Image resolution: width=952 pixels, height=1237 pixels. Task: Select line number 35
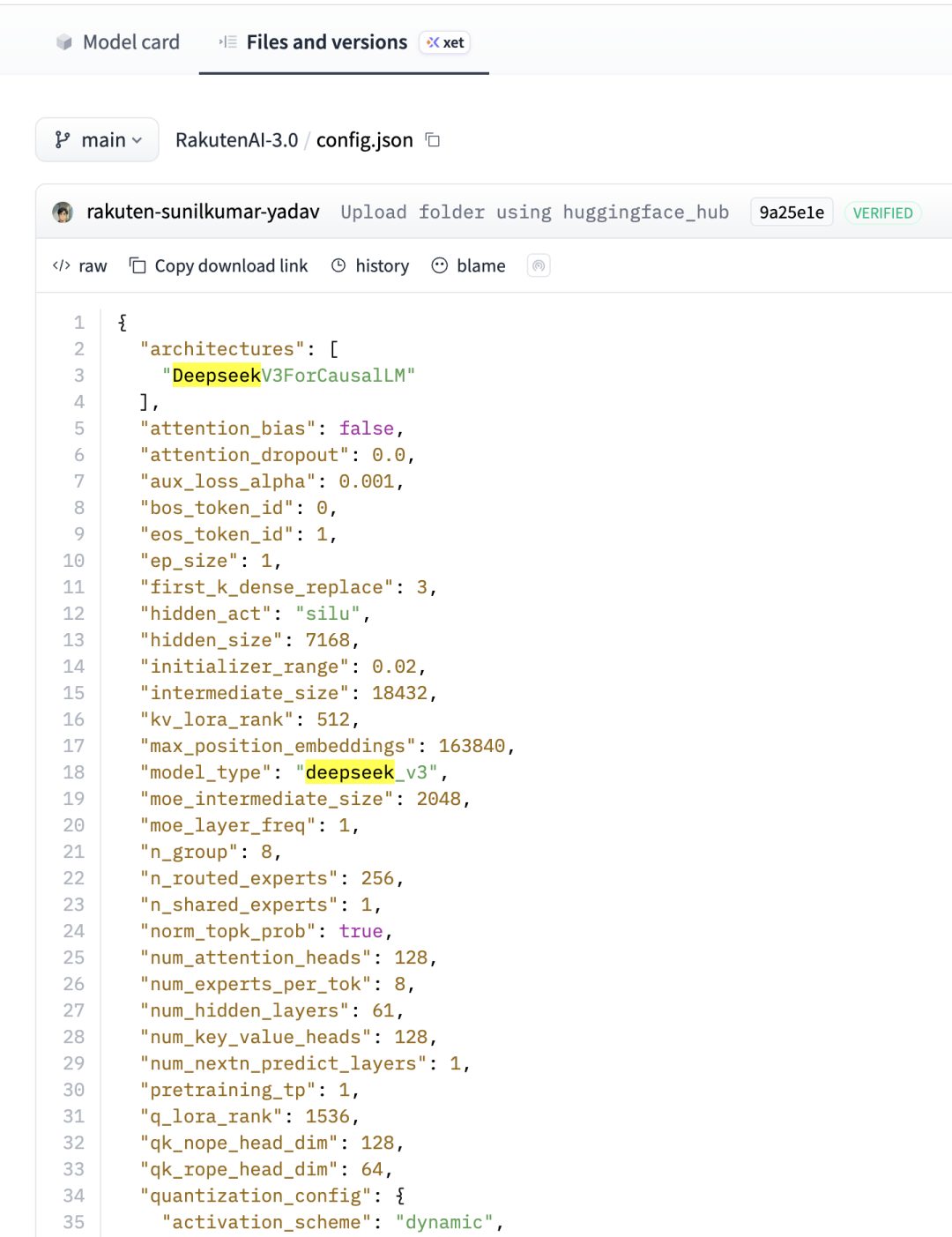(74, 1222)
